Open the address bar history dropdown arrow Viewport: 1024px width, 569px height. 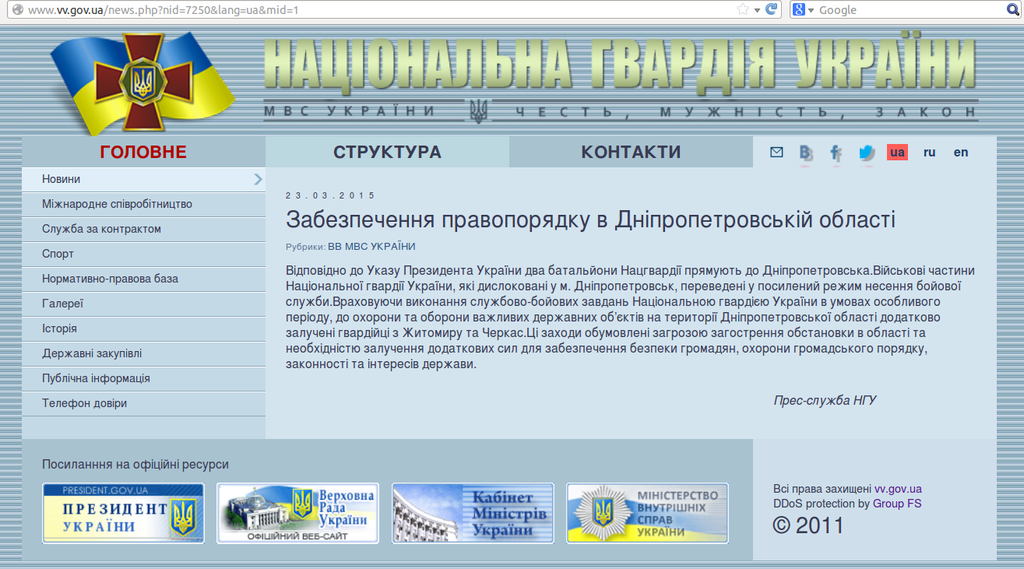[x=757, y=10]
